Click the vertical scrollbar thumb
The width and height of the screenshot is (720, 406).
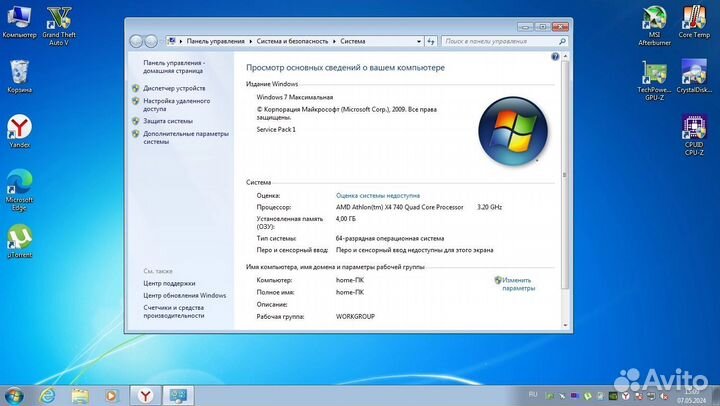[565, 175]
